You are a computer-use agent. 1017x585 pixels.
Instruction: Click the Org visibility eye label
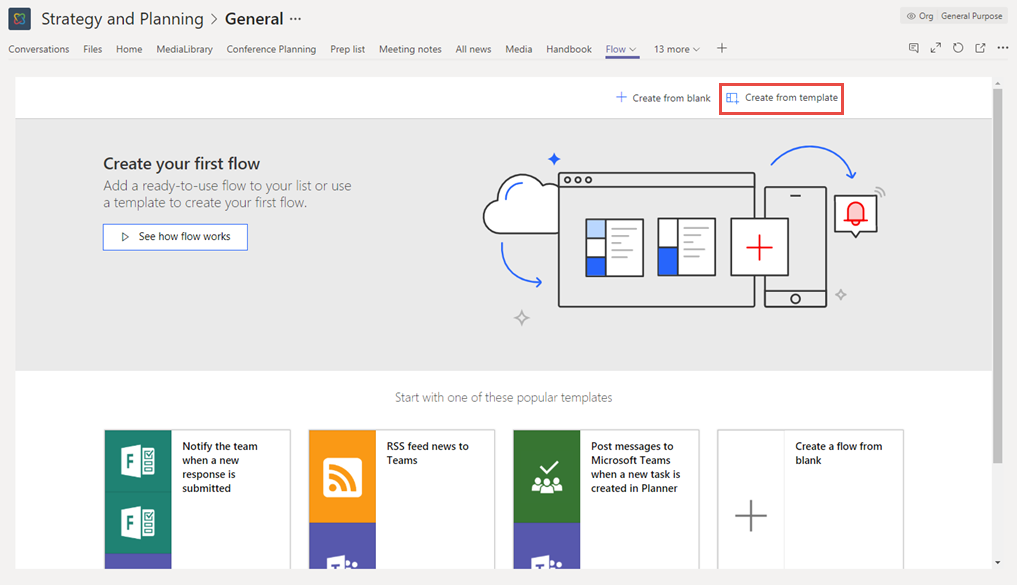click(918, 16)
